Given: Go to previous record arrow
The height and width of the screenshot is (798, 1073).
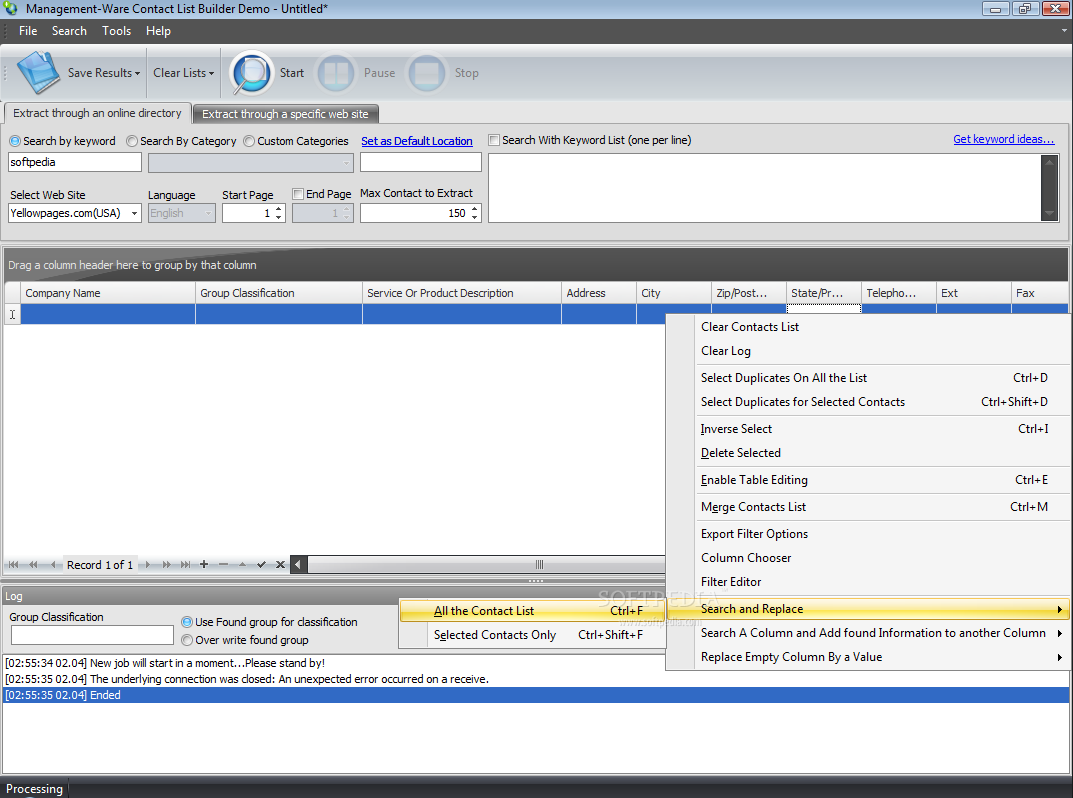Looking at the screenshot, I should point(53,565).
